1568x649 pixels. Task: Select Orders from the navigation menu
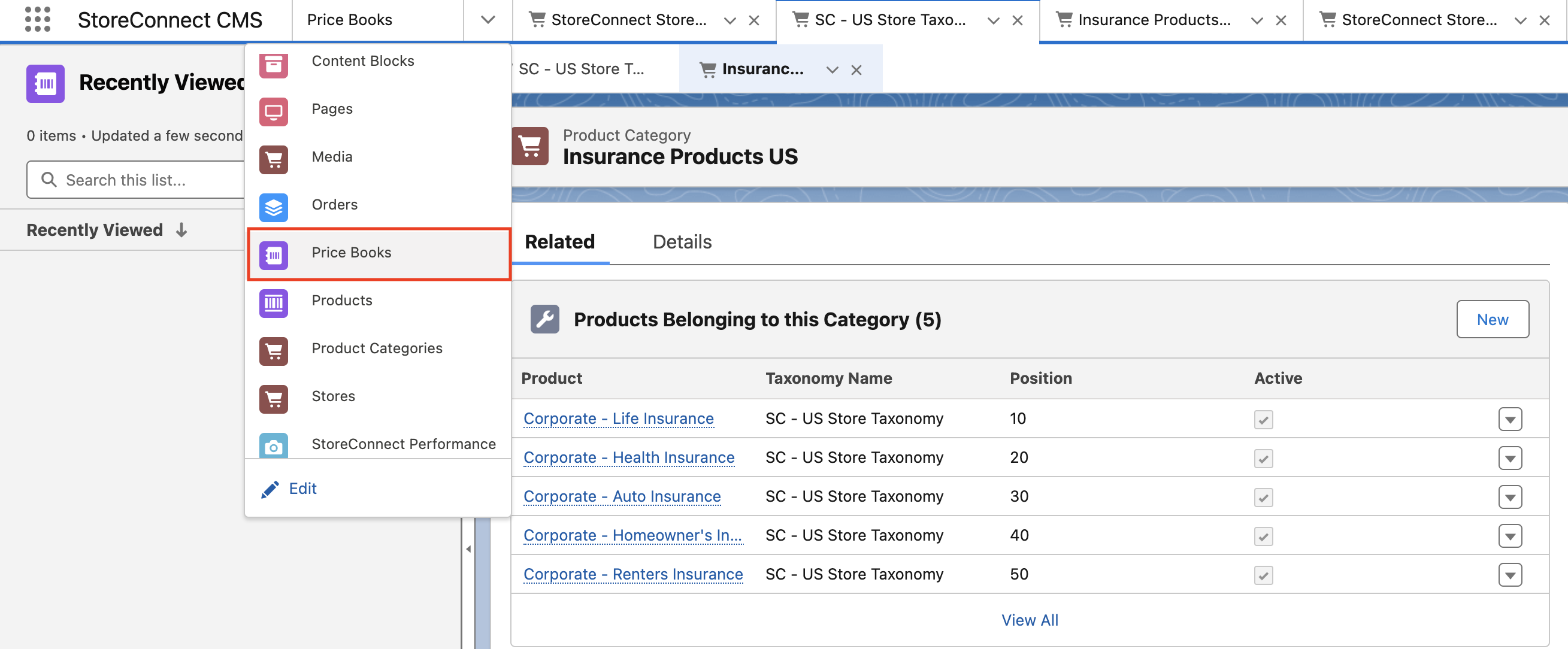pyautogui.click(x=378, y=204)
